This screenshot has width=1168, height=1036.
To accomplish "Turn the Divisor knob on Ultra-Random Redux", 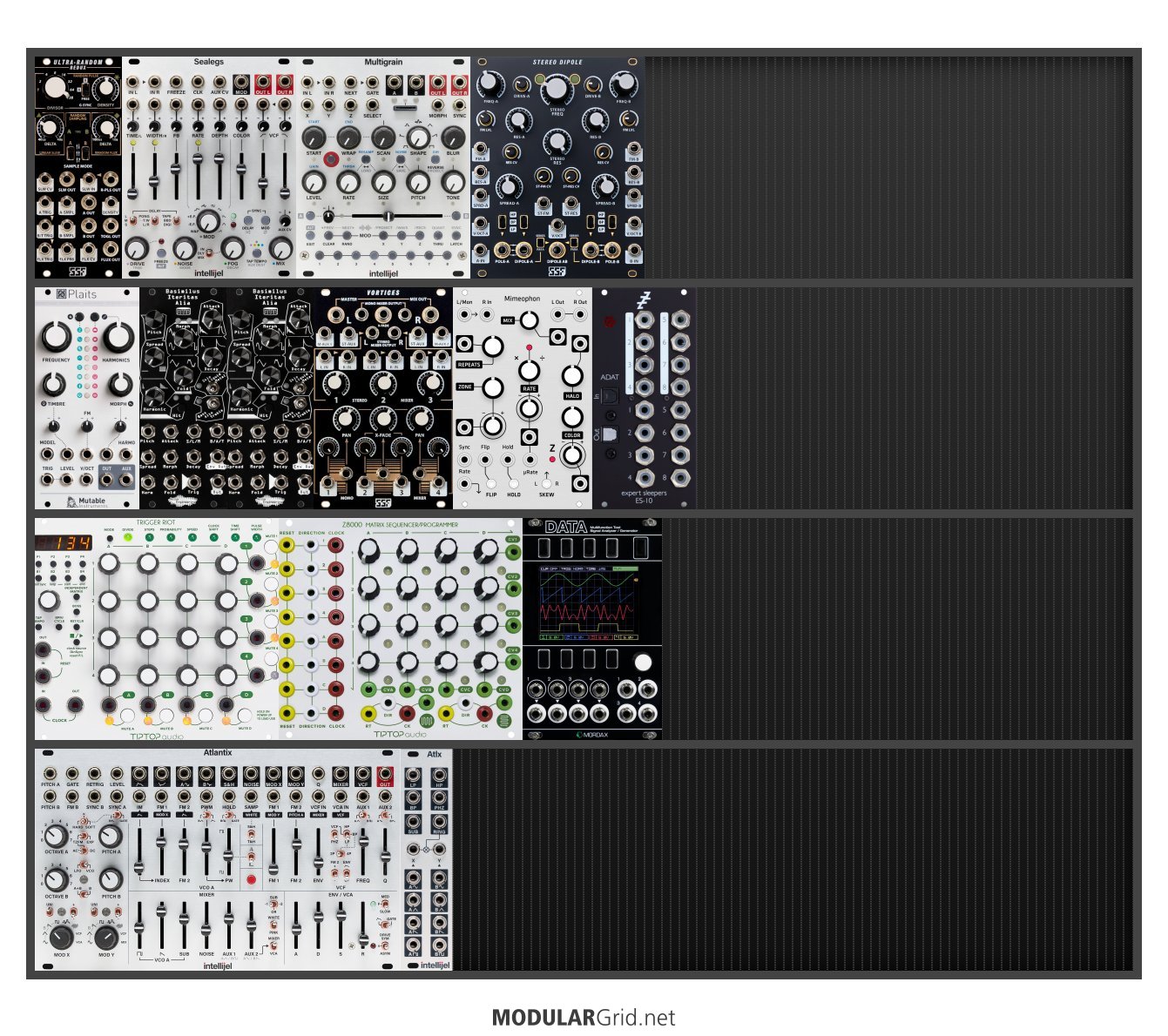I will [55, 88].
